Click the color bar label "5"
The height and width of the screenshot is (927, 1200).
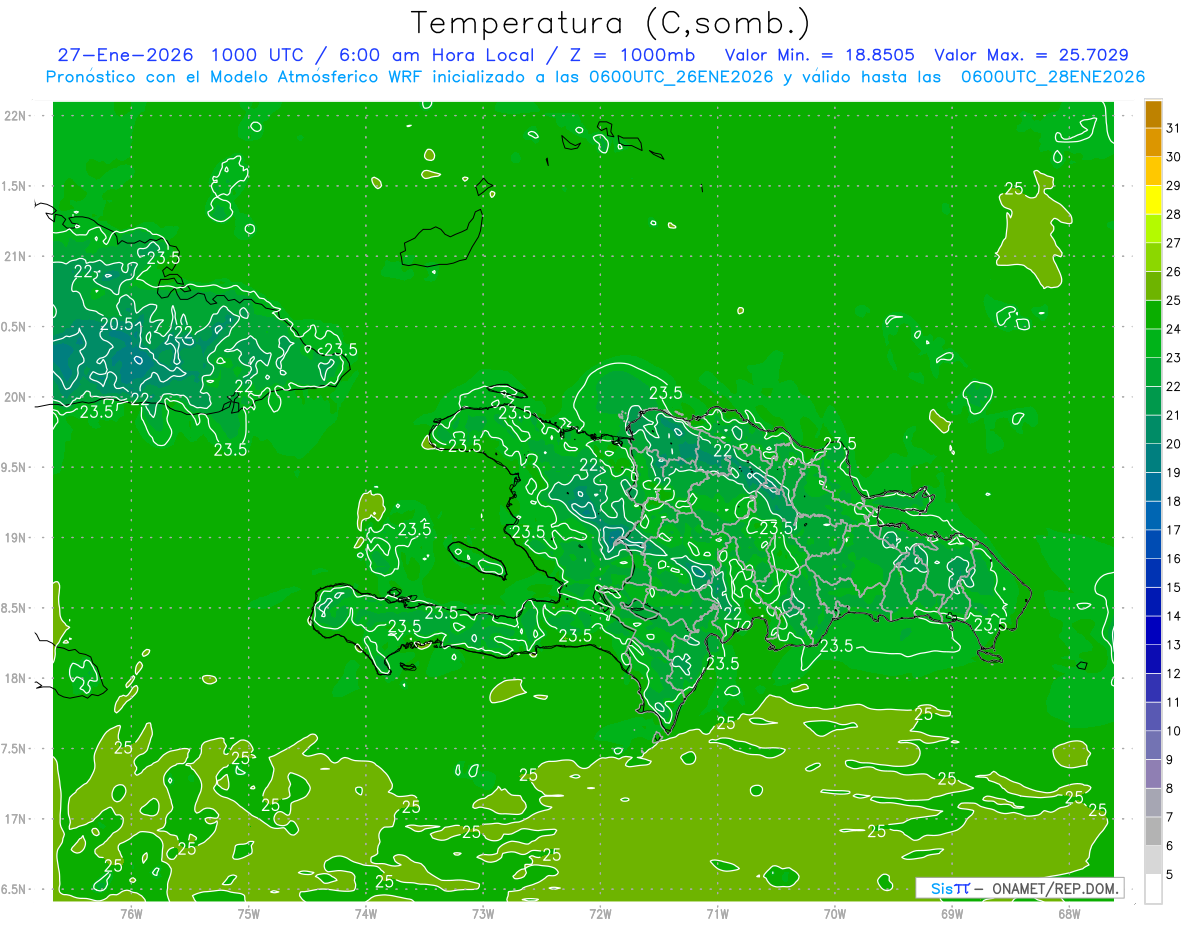pyautogui.click(x=1170, y=874)
